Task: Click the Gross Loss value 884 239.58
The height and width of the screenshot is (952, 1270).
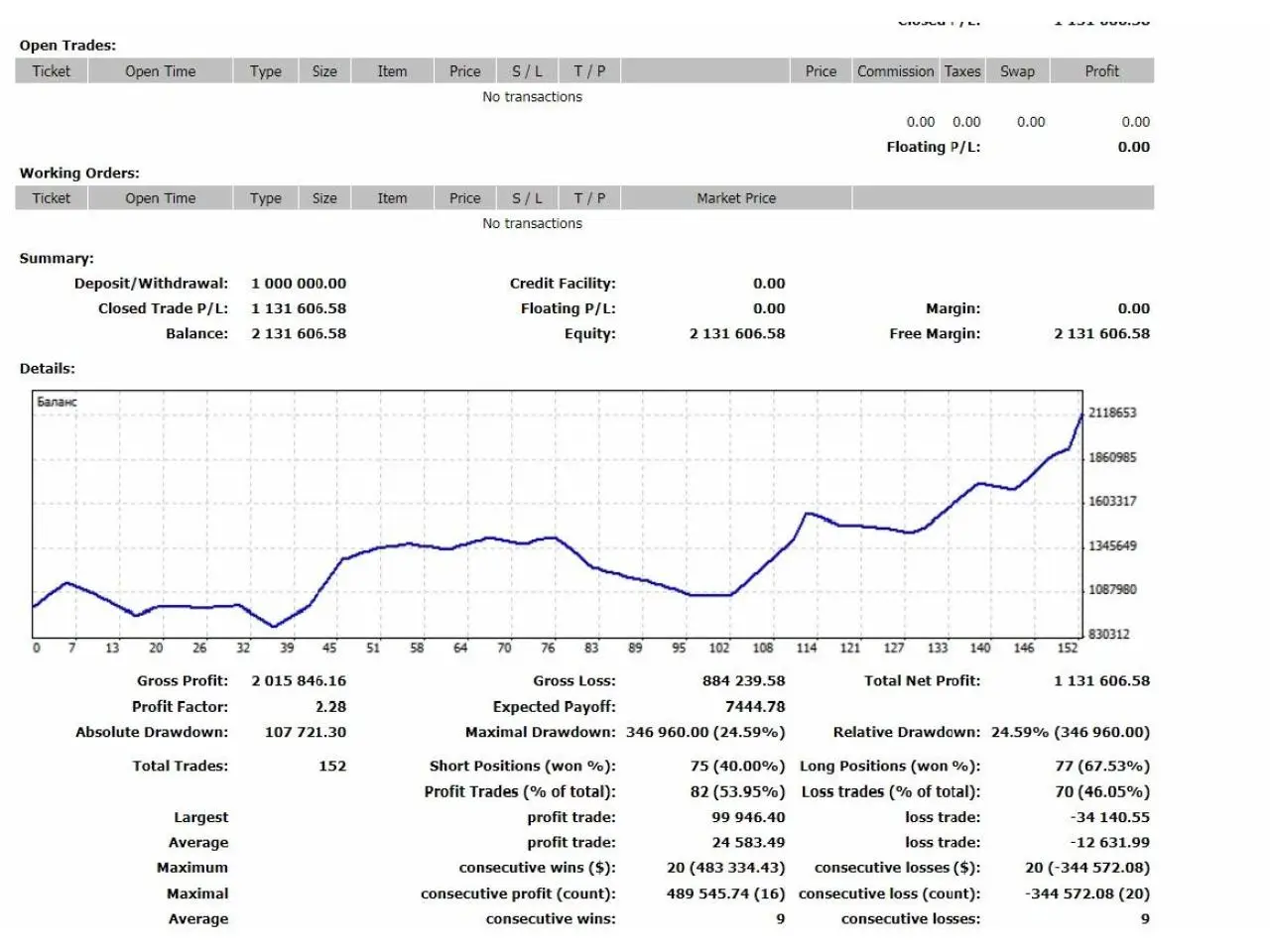Action: pyautogui.click(x=743, y=681)
